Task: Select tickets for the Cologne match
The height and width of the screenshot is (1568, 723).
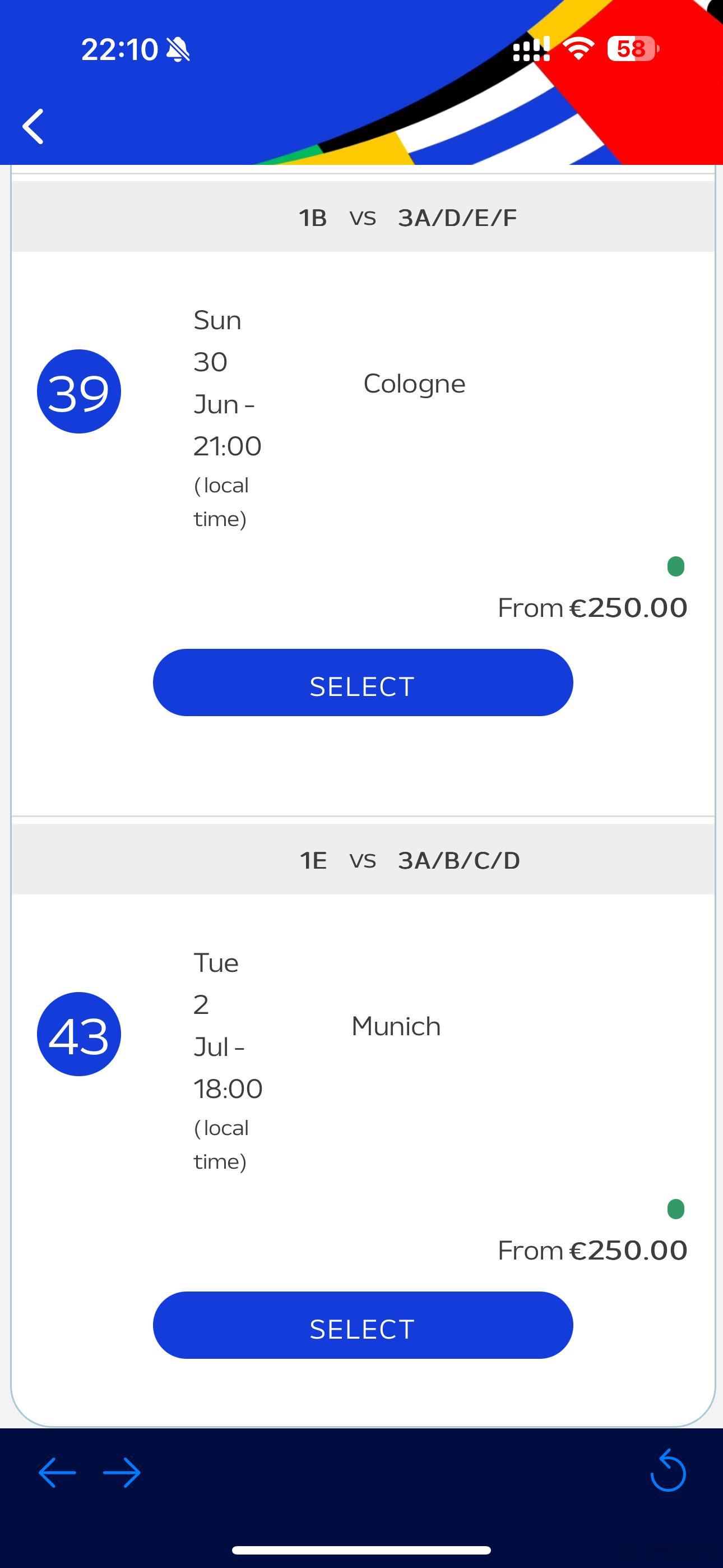Action: pyautogui.click(x=363, y=682)
